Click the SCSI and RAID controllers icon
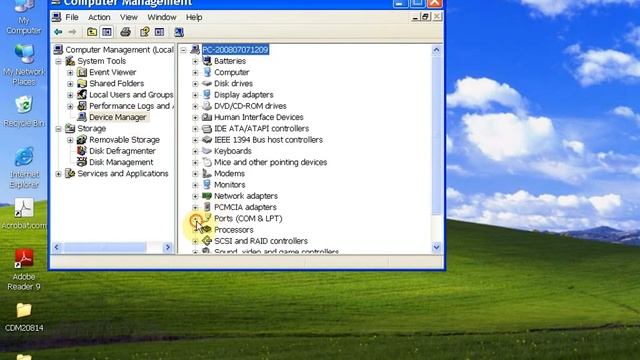The height and width of the screenshot is (360, 640). pyautogui.click(x=207, y=241)
